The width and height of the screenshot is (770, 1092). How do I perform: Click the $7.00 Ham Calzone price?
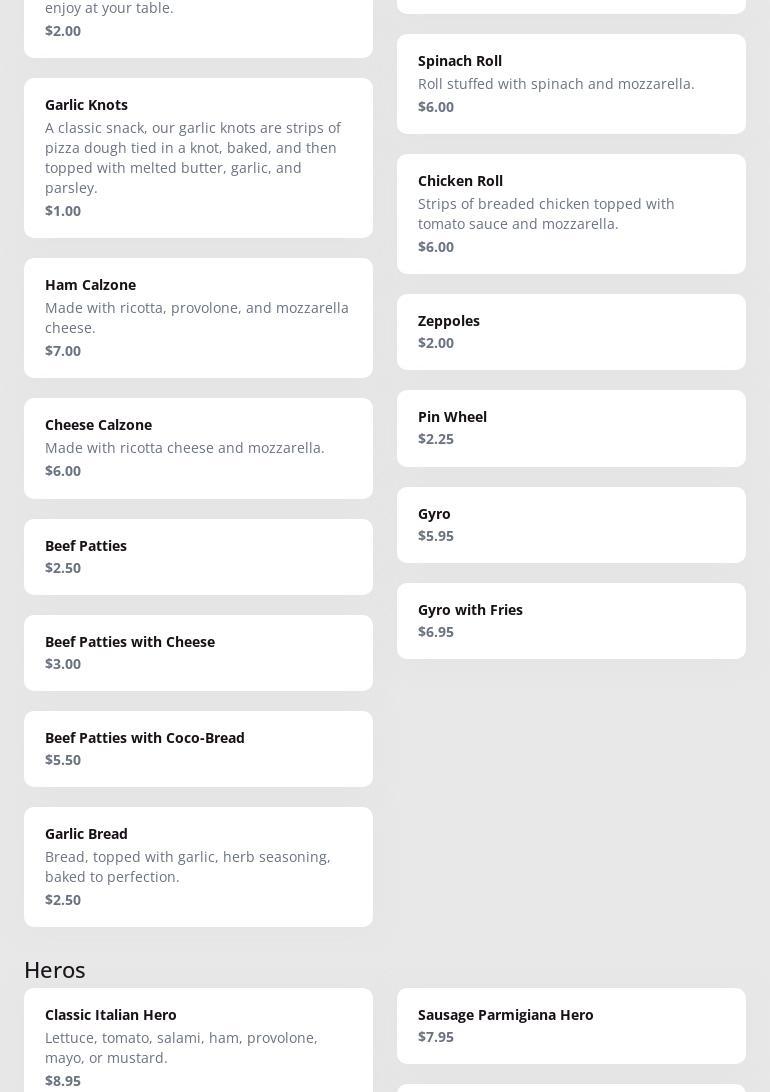pos(63,351)
